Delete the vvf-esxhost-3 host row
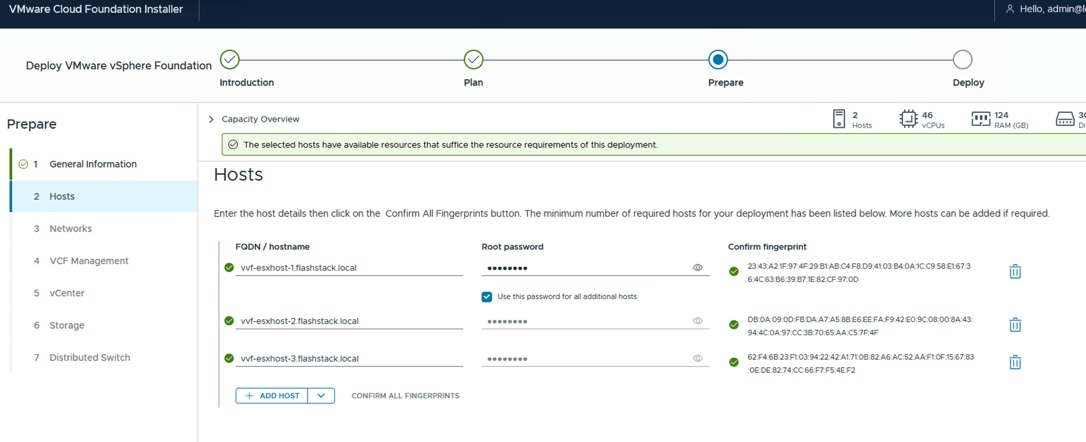The height and width of the screenshot is (442, 1086). tap(1015, 362)
